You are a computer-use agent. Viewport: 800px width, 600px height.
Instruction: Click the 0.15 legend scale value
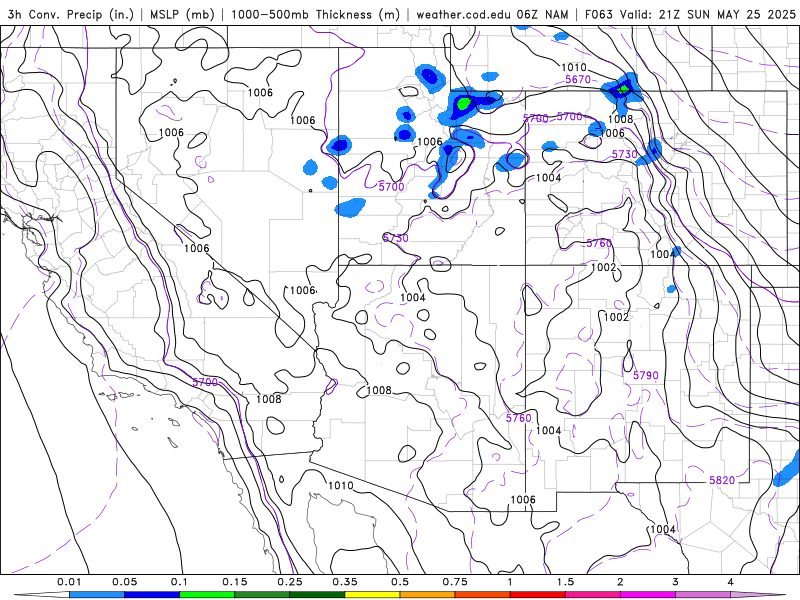pos(235,582)
